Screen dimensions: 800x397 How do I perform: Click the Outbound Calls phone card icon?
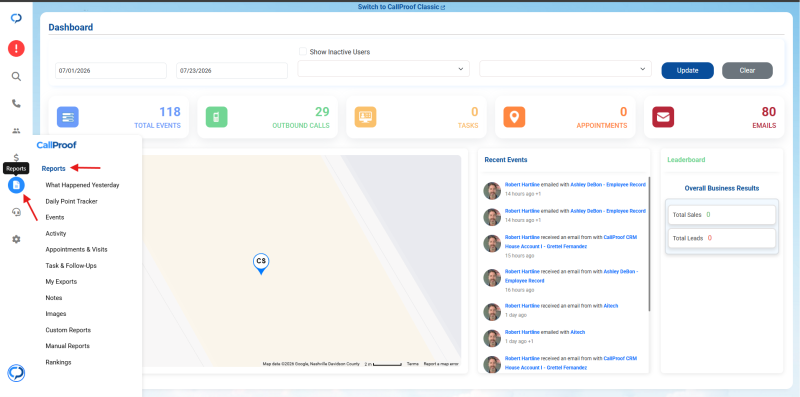coord(216,117)
